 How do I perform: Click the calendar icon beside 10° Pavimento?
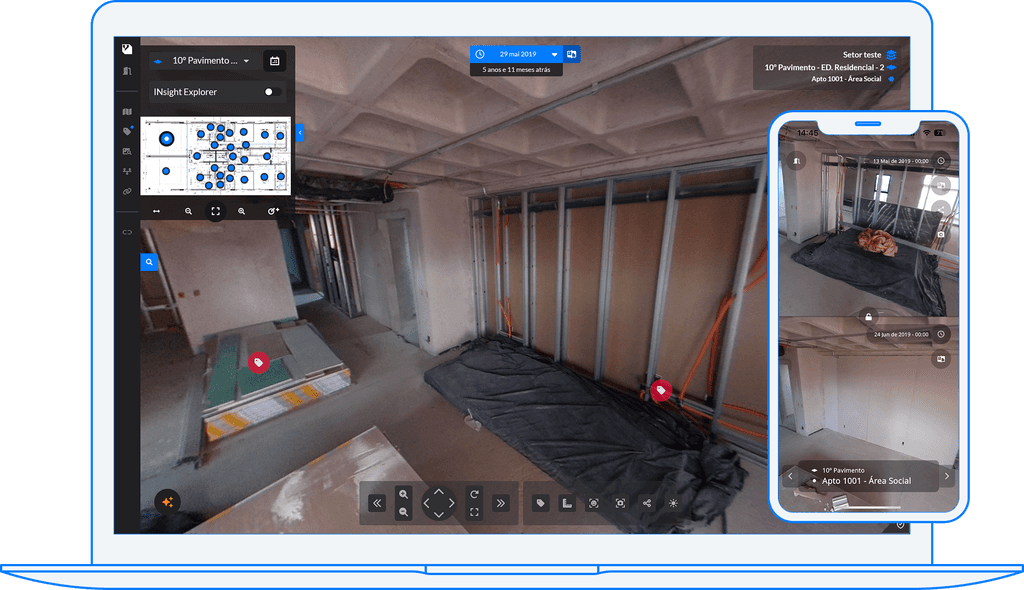tap(276, 60)
